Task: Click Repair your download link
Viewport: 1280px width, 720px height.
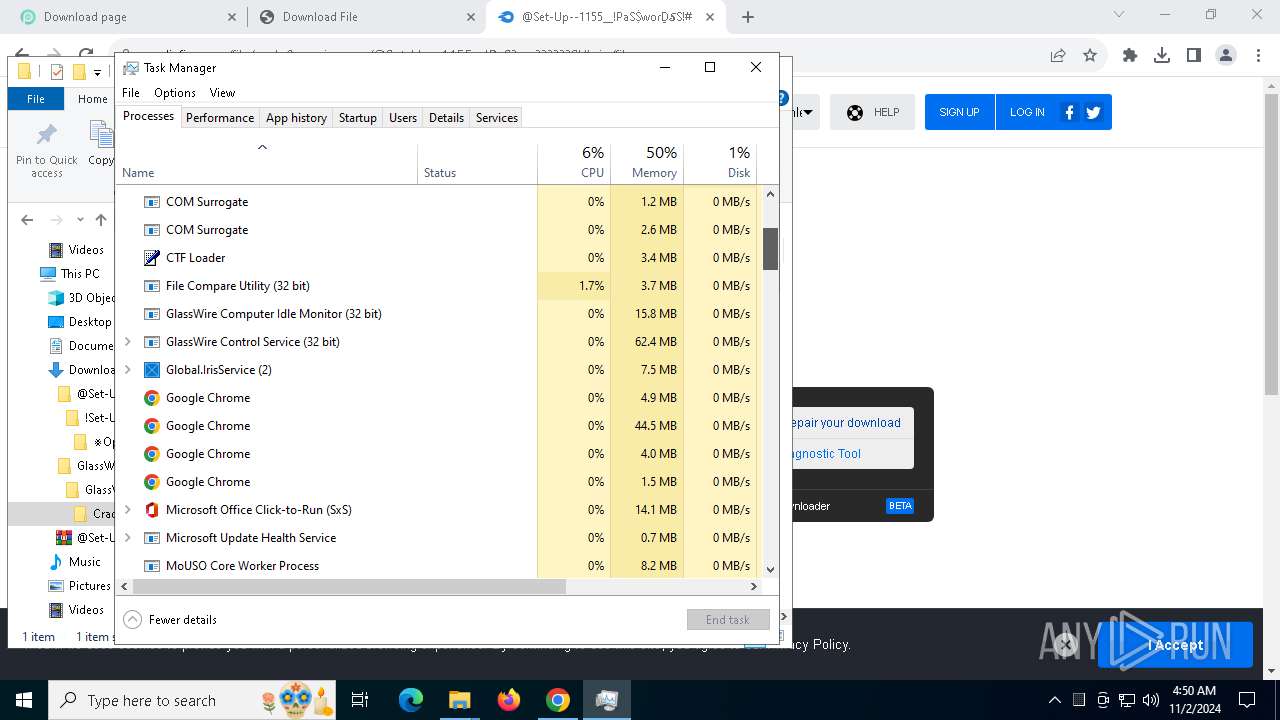Action: (x=846, y=423)
